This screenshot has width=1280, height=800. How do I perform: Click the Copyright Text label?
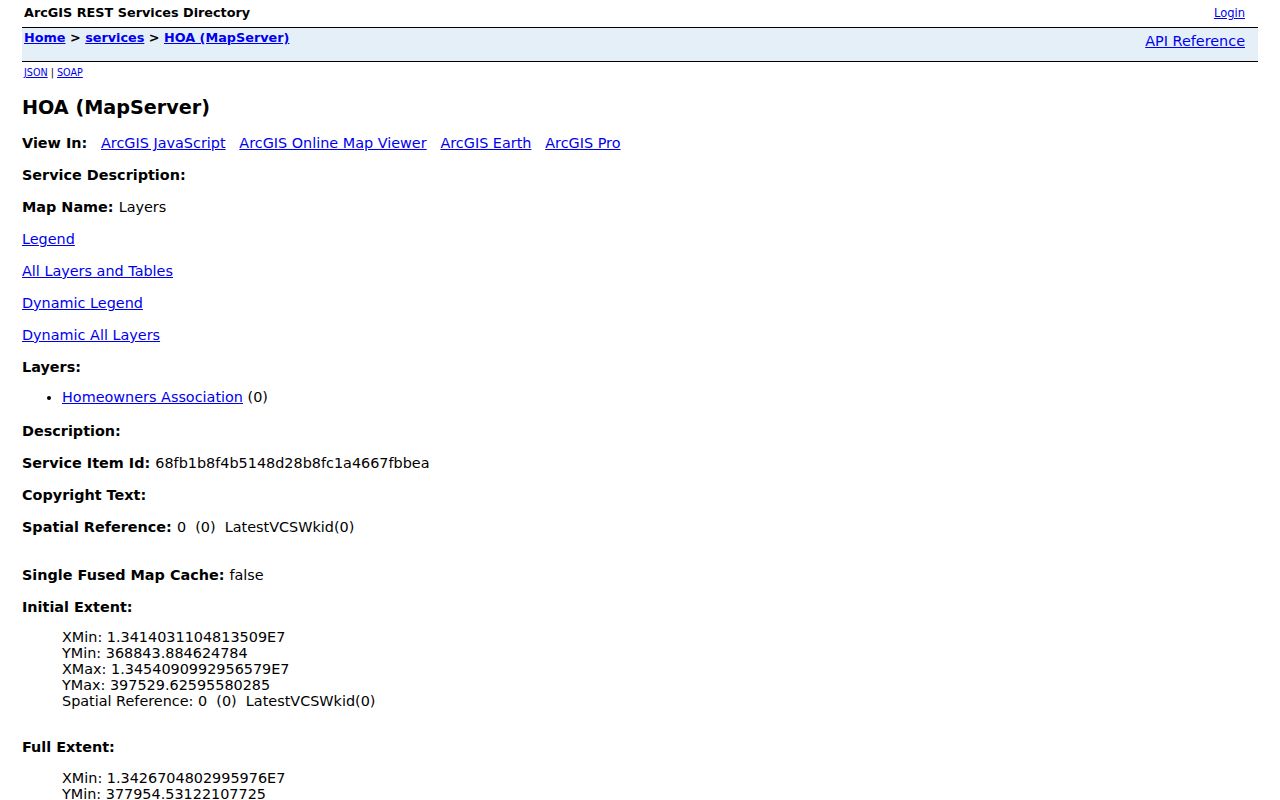[84, 495]
